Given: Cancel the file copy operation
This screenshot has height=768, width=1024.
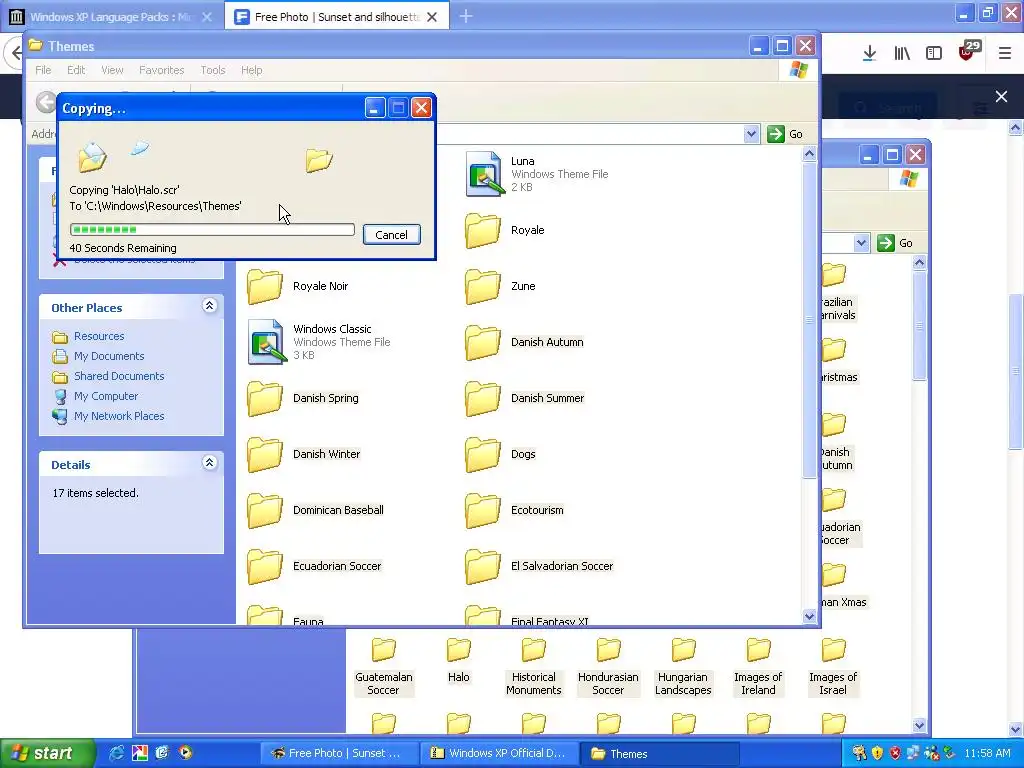Looking at the screenshot, I should pyautogui.click(x=391, y=234).
